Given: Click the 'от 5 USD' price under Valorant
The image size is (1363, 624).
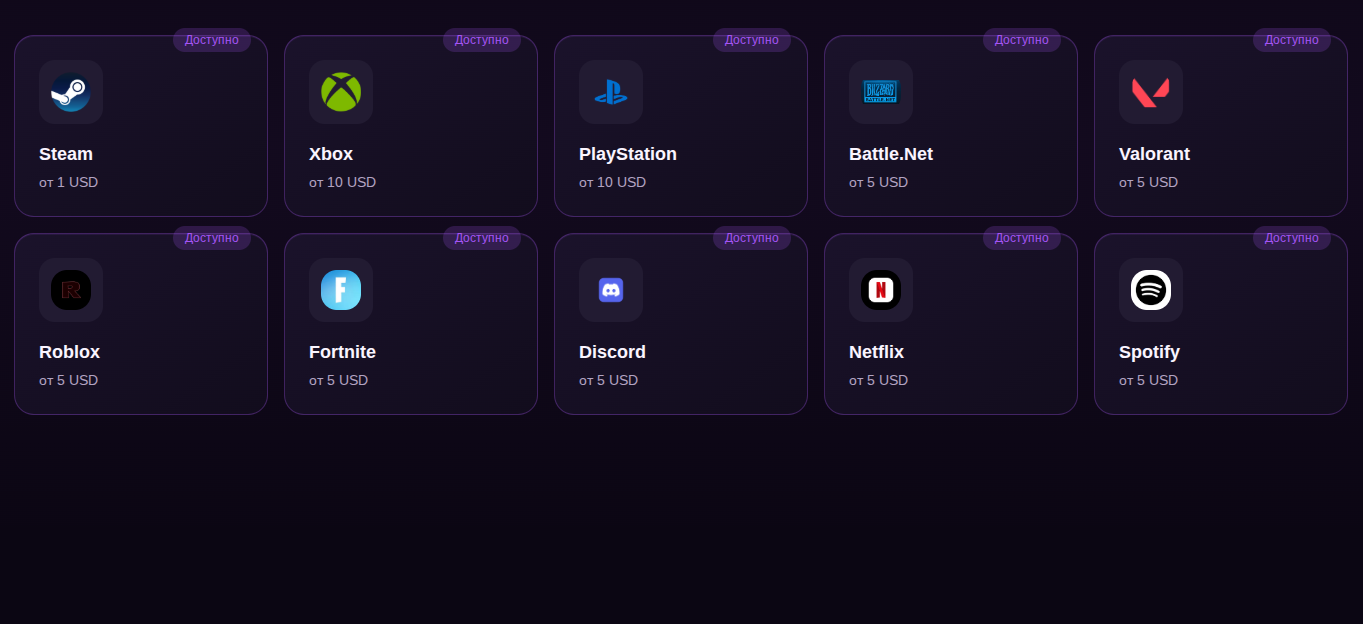Looking at the screenshot, I should 1149,182.
